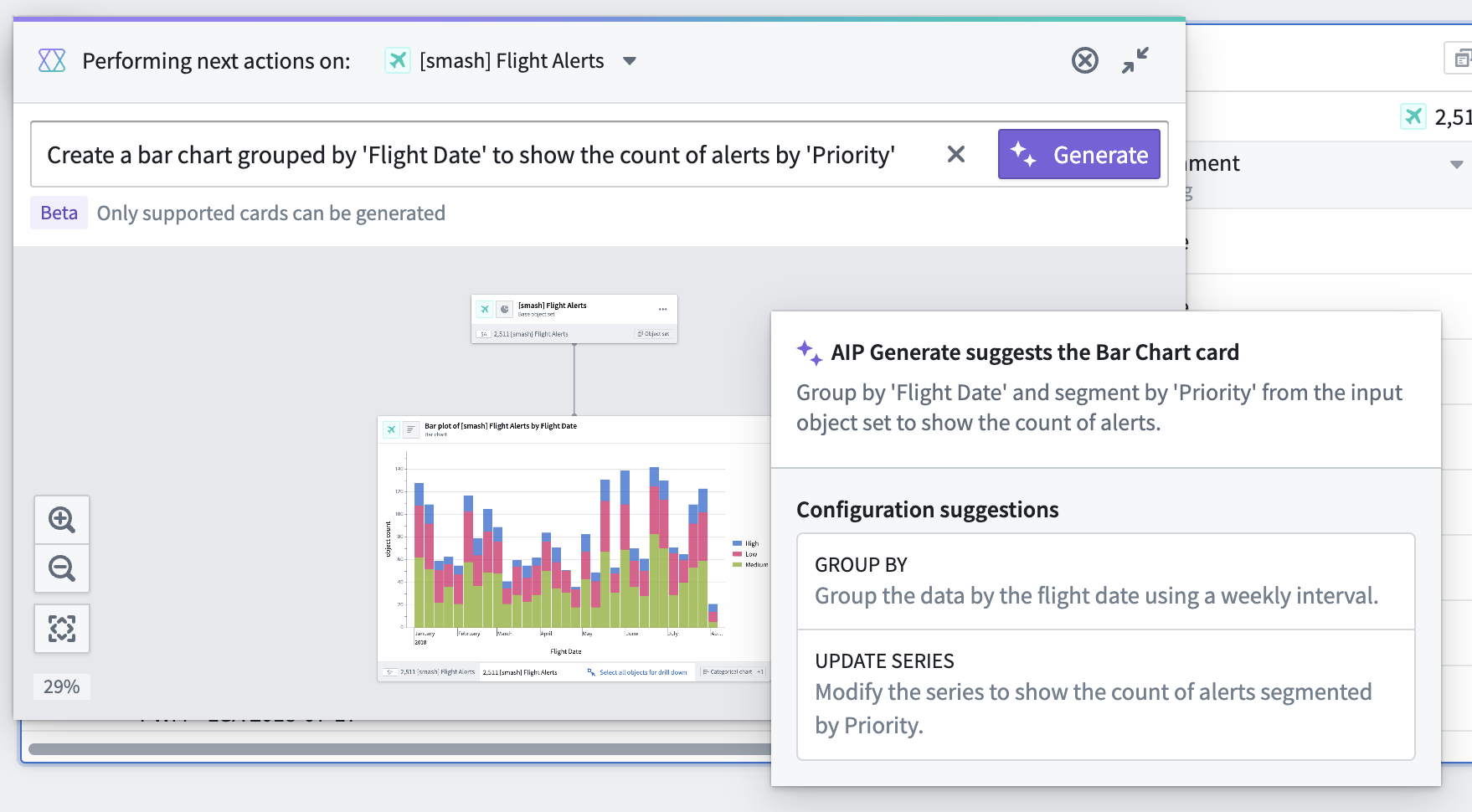This screenshot has width=1472, height=812.
Task: Click the Flight Alerts plane icon in header
Action: click(398, 60)
